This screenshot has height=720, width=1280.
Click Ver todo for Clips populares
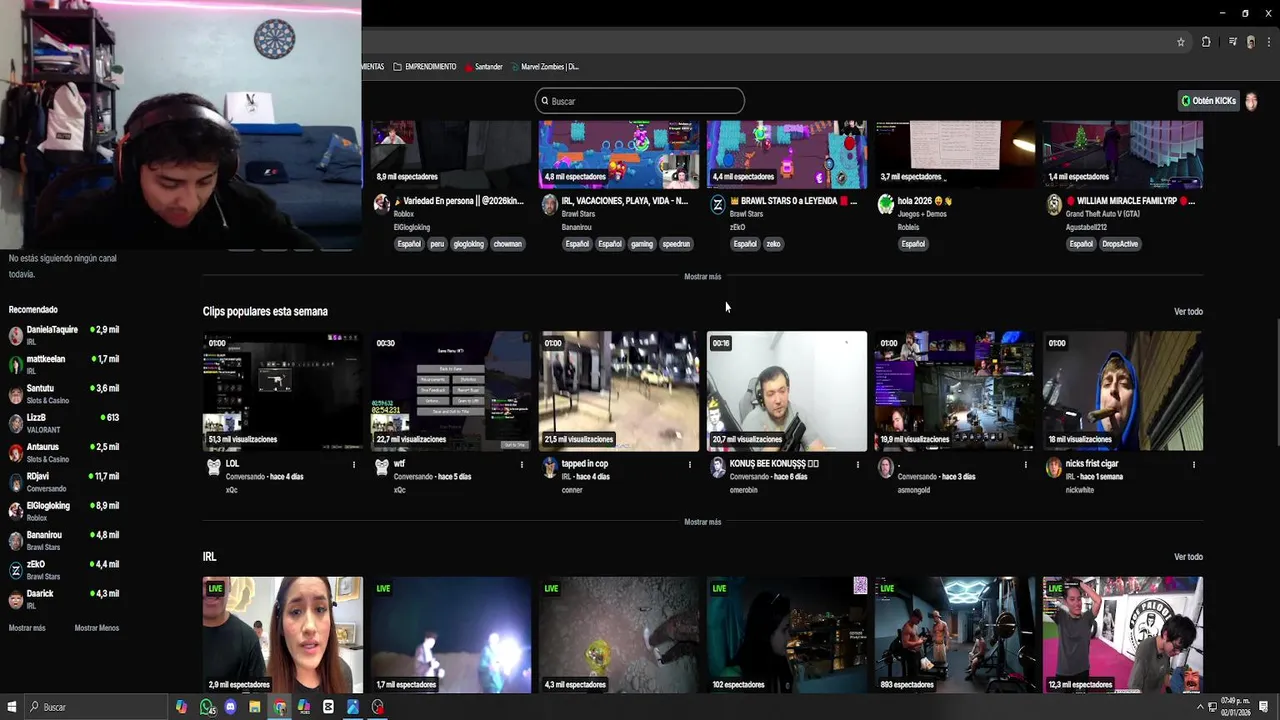pyautogui.click(x=1188, y=312)
